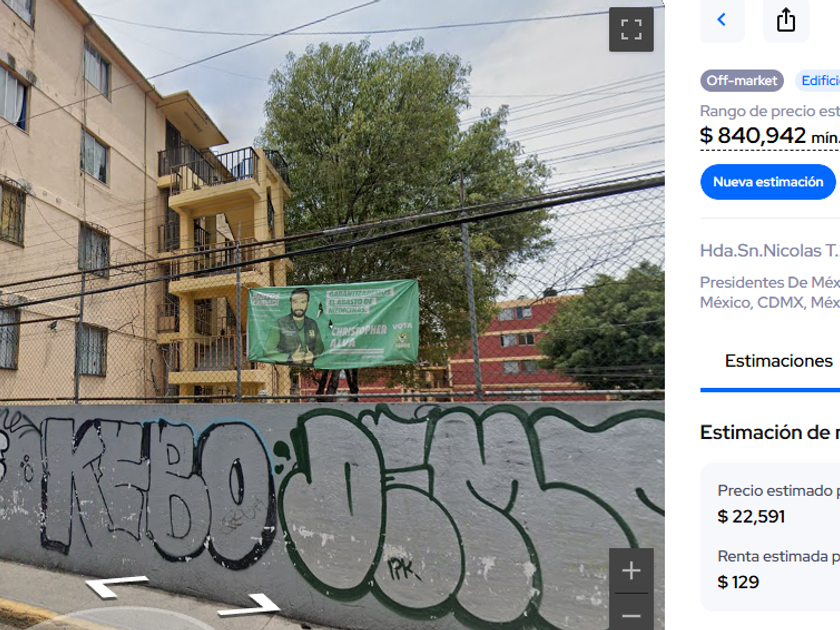Select the $ 129 estimated rent value
The height and width of the screenshot is (630, 840).
[738, 582]
